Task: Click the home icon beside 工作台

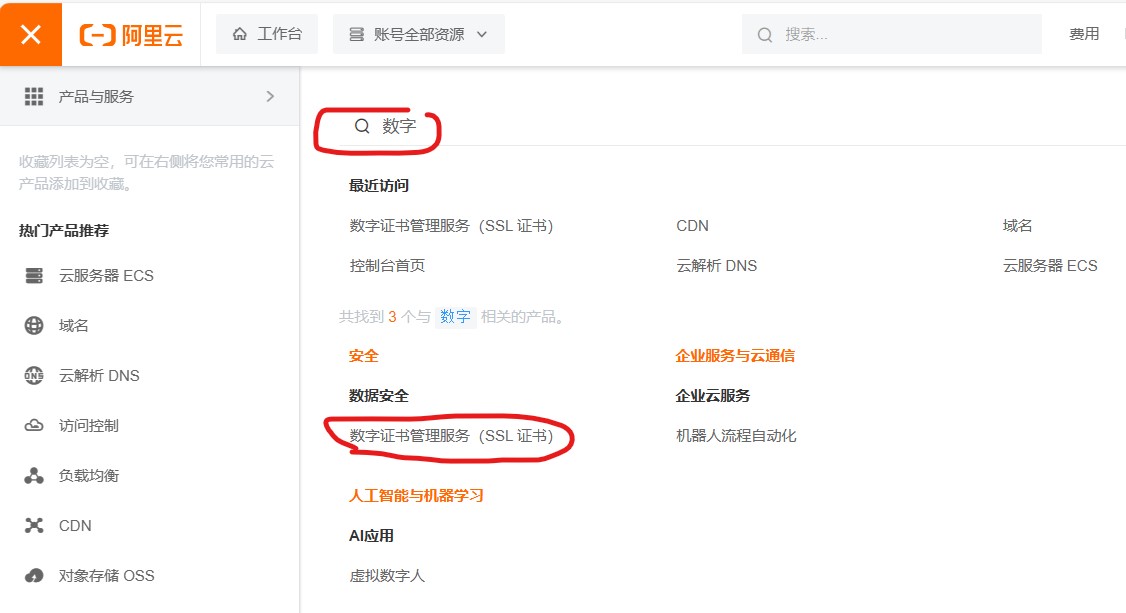Action: point(240,34)
